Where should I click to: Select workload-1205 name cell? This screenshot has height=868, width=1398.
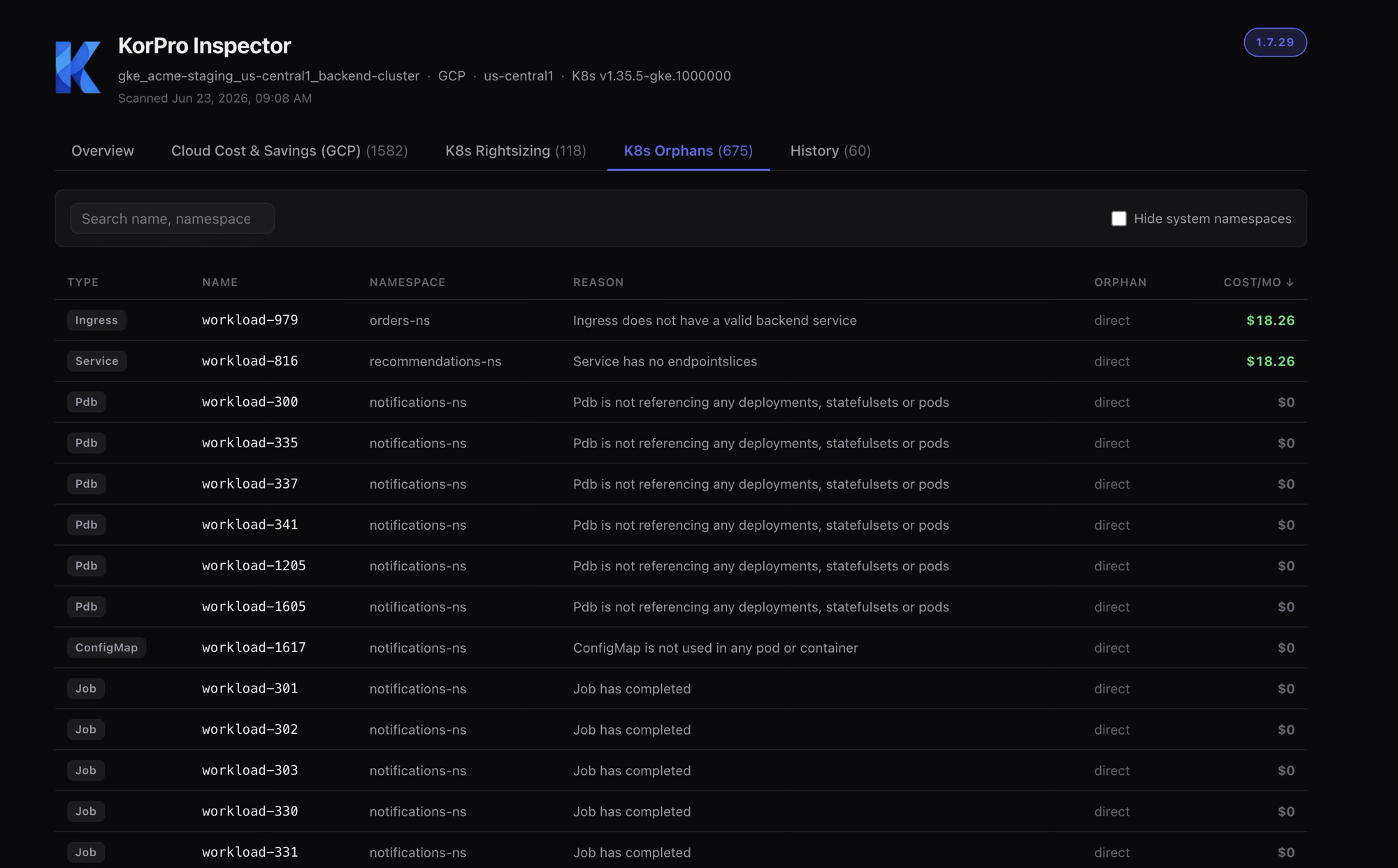(254, 565)
